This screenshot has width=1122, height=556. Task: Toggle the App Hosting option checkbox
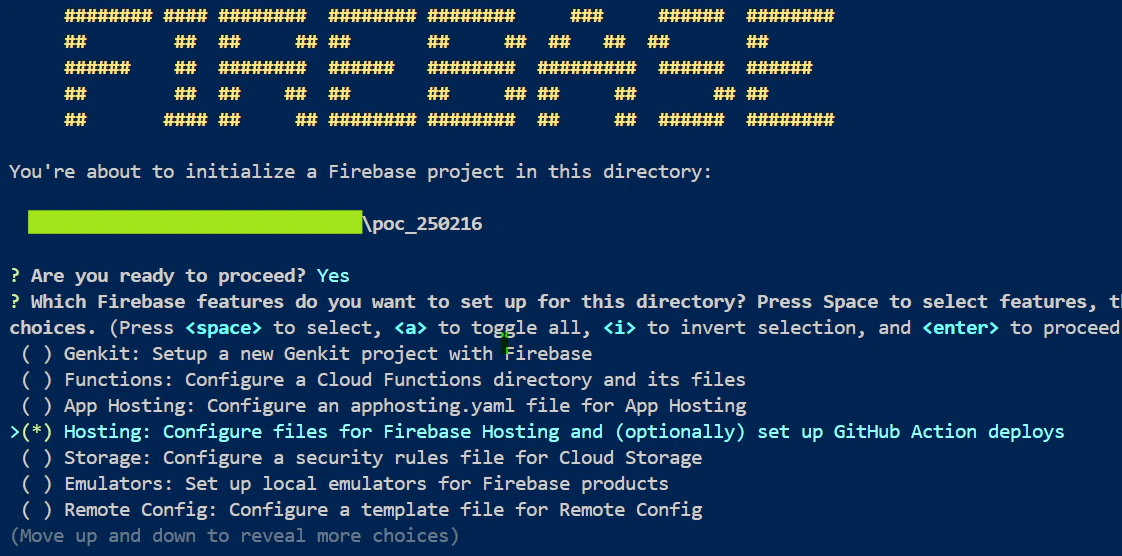(x=36, y=406)
